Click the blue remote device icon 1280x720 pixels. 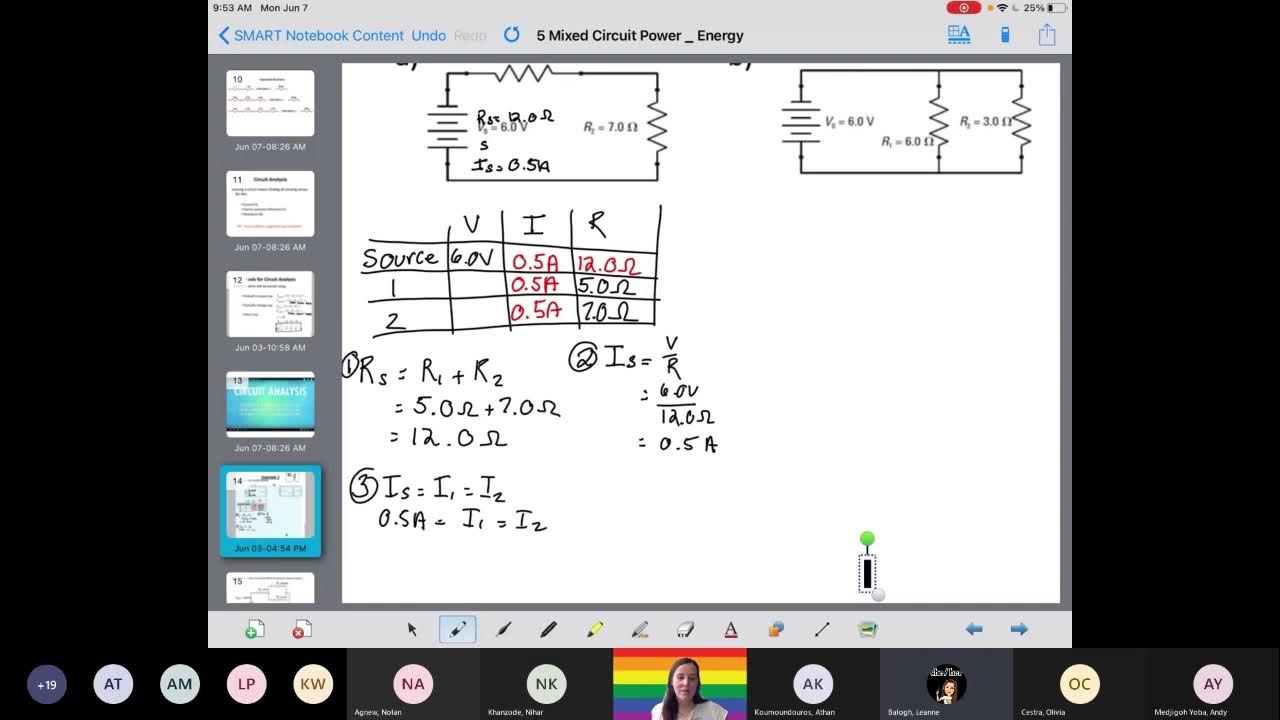pyautogui.click(x=1005, y=35)
